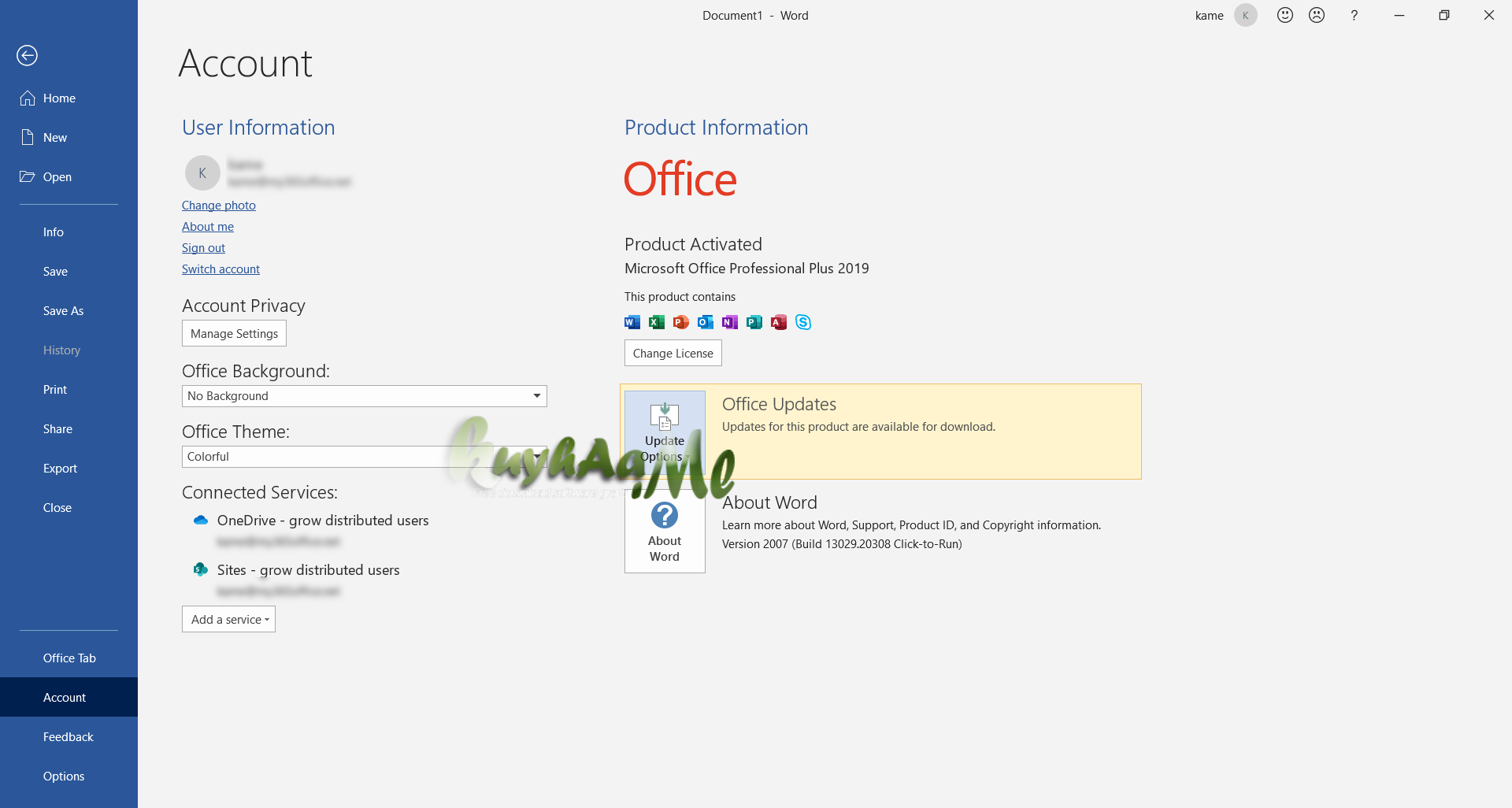The width and height of the screenshot is (1512, 808).
Task: Click the OneDrive - grow distributed users entry
Action: [x=323, y=521]
